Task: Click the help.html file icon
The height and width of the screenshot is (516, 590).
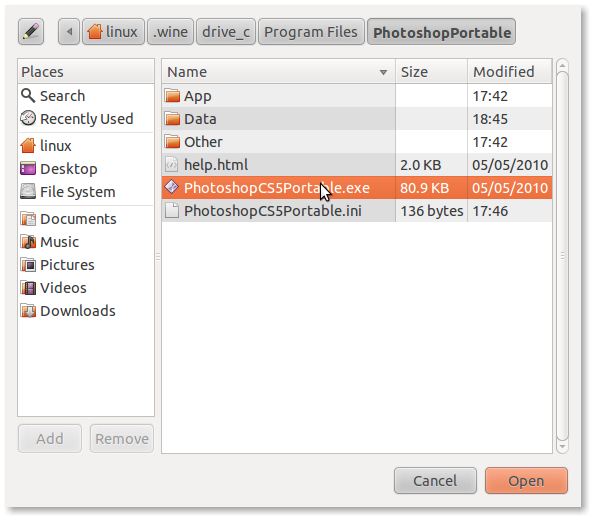Action: coord(172,165)
